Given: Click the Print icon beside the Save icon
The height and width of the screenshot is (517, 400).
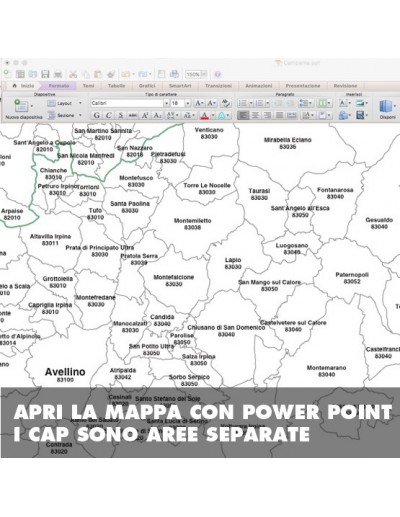Looking at the screenshot, I should 58,74.
